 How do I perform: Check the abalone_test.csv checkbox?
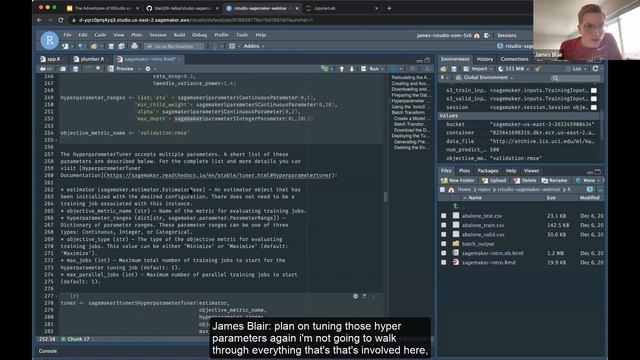click(x=444, y=216)
